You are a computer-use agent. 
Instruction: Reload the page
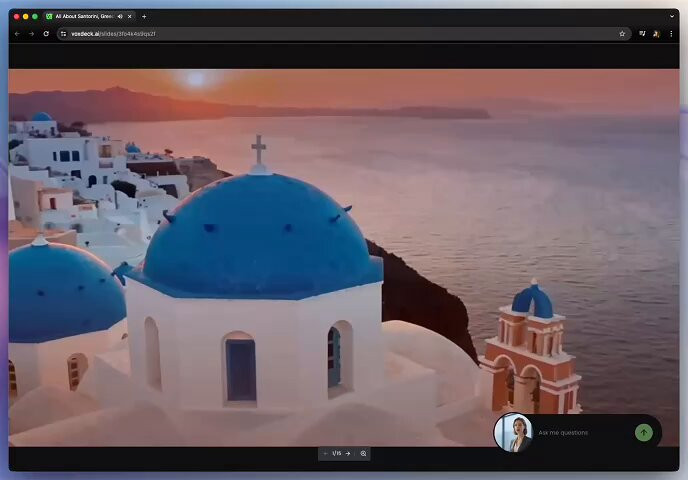click(46, 33)
